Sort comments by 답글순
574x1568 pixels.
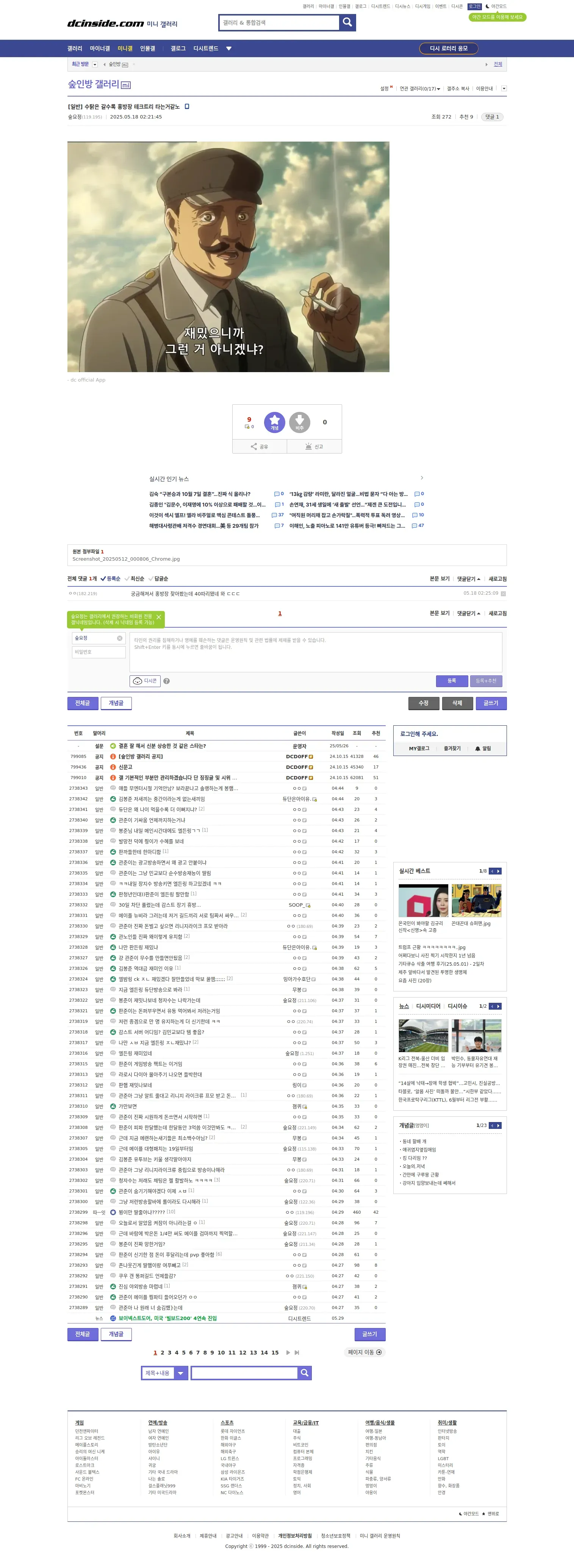[158, 579]
